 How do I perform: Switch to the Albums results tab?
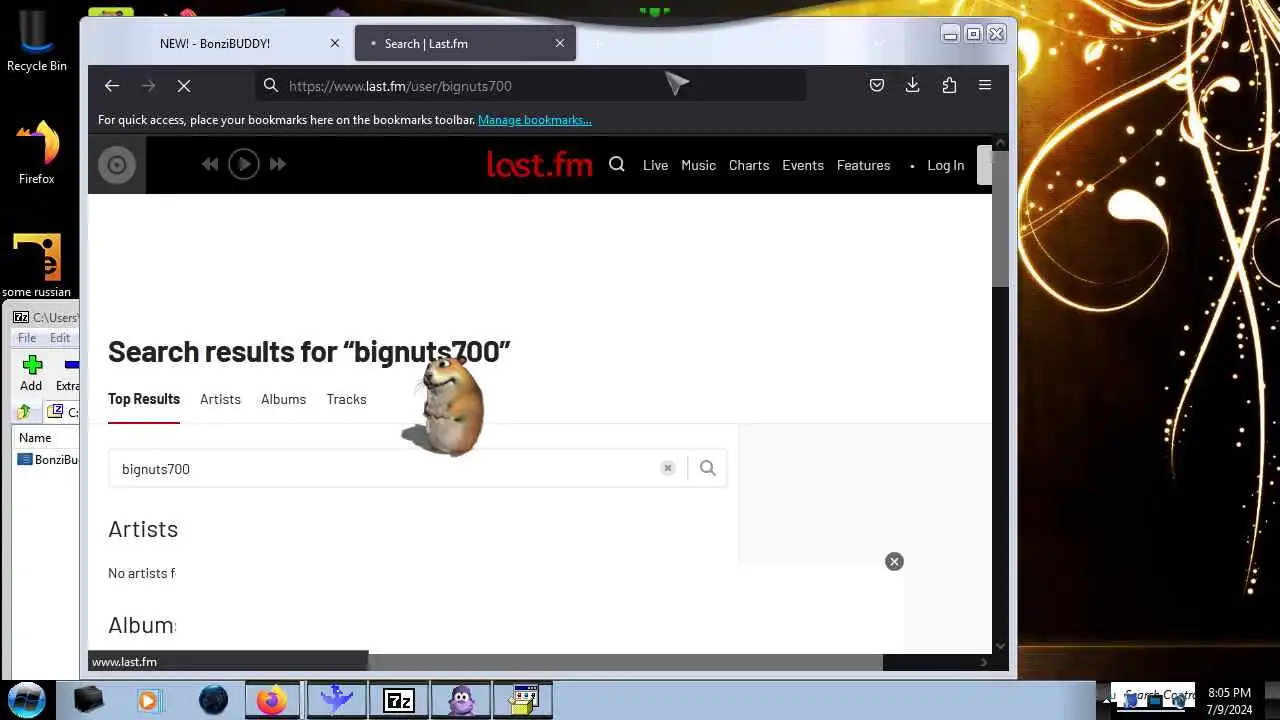click(284, 399)
